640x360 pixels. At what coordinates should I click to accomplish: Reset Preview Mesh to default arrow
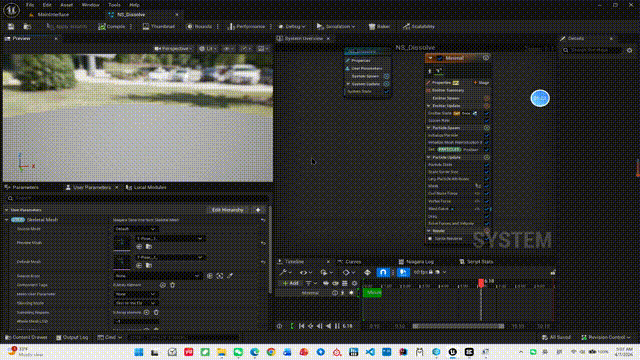coord(263,243)
